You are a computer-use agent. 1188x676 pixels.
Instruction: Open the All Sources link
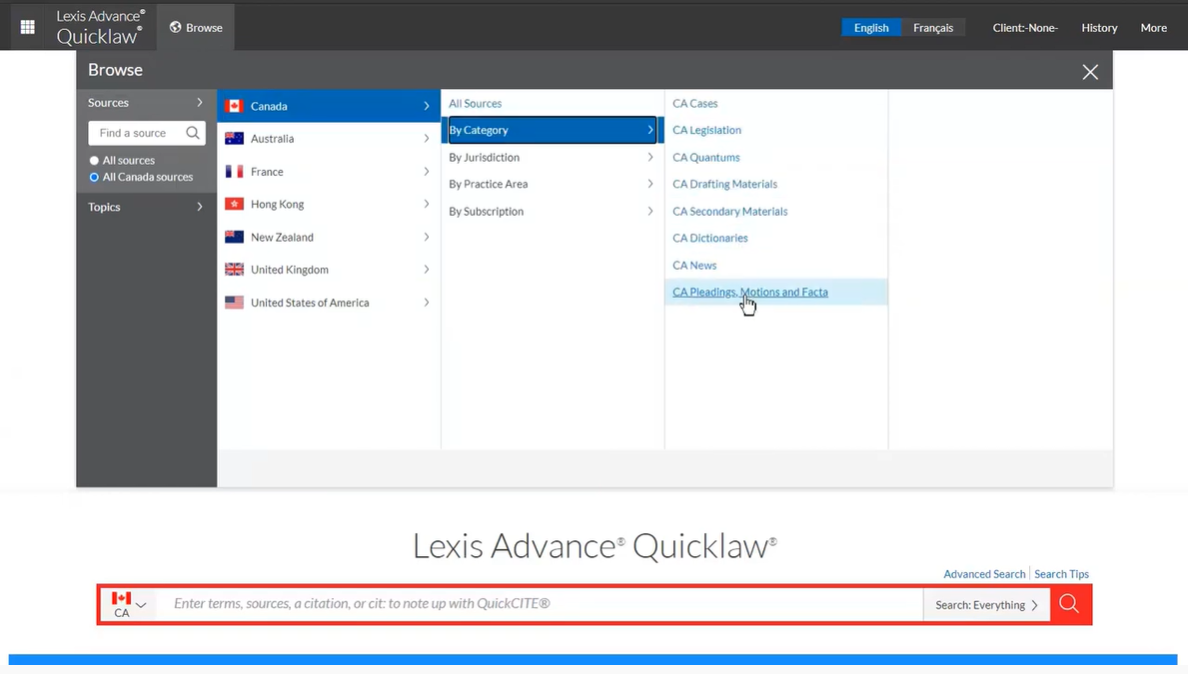[x=475, y=103]
